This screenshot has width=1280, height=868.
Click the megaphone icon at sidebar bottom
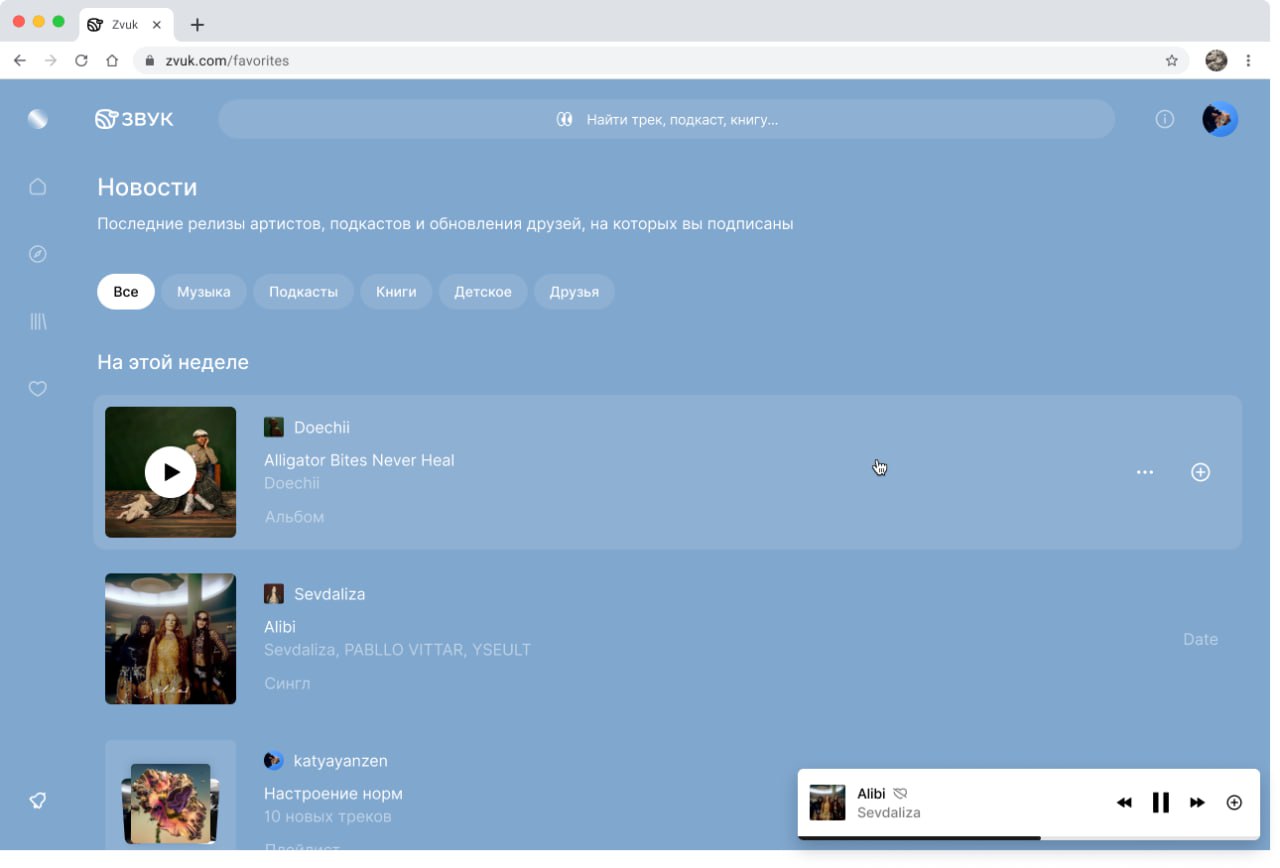tap(38, 800)
